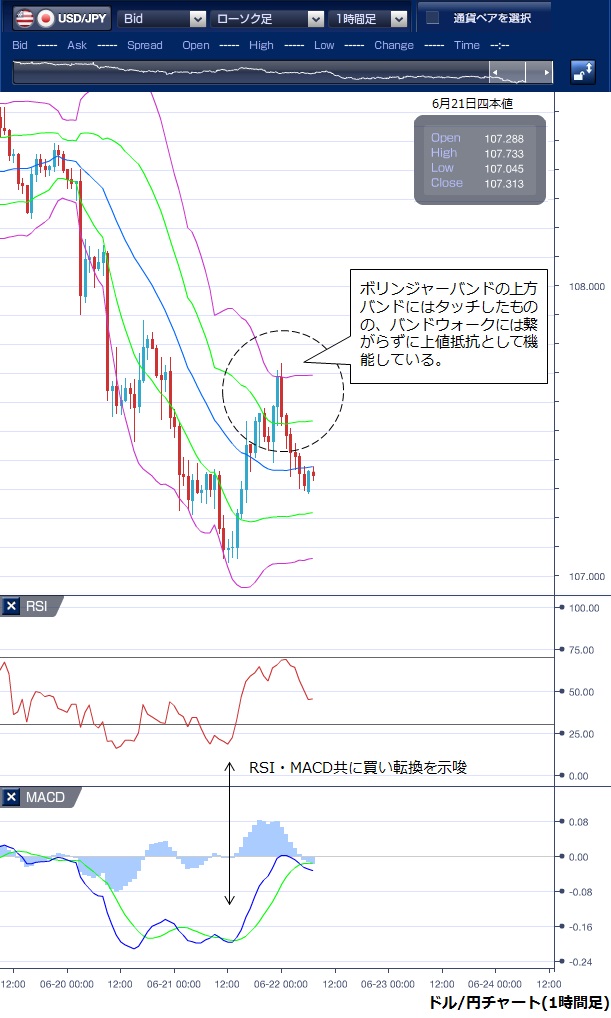Click the 108.000 price axis label
611x1018 pixels.
582,286
